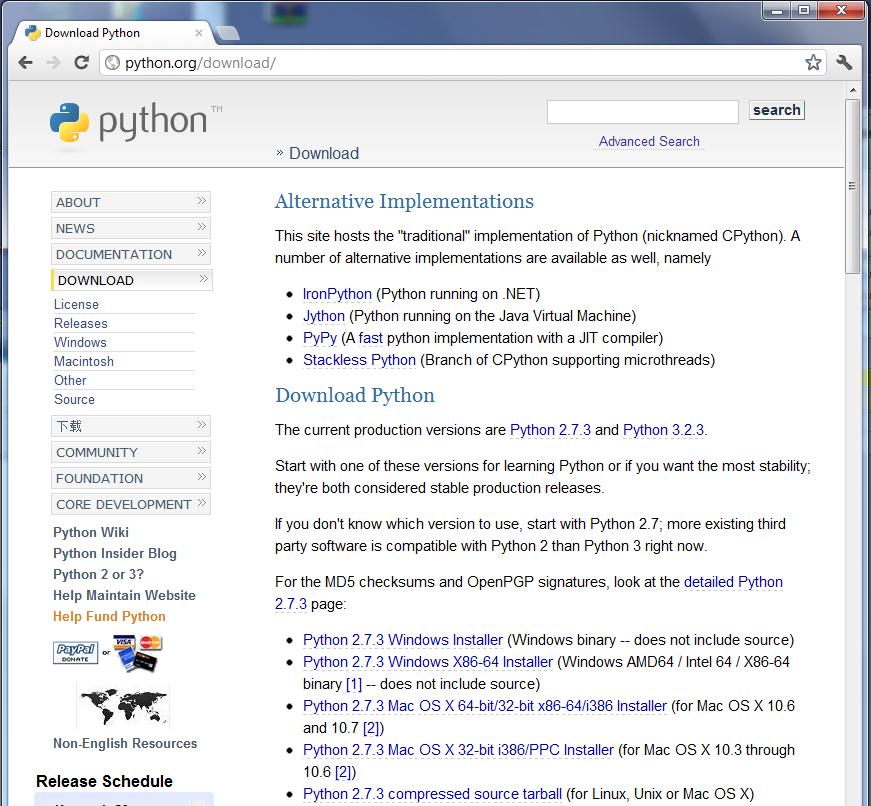This screenshot has width=871, height=806.
Task: Open the 下载 menu item
Action: (x=131, y=426)
